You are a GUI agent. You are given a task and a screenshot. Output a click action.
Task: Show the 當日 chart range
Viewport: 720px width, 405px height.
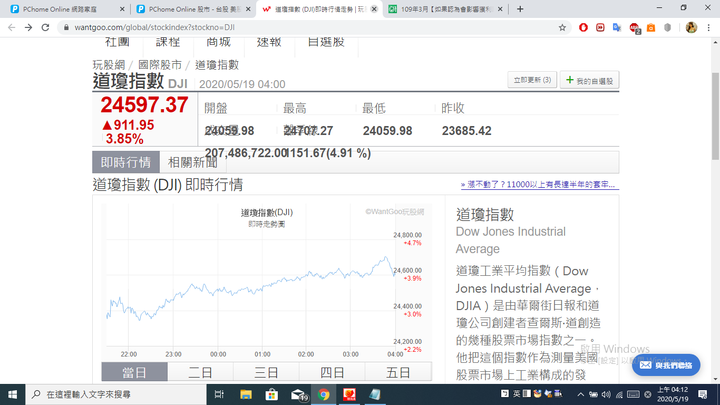pos(135,372)
